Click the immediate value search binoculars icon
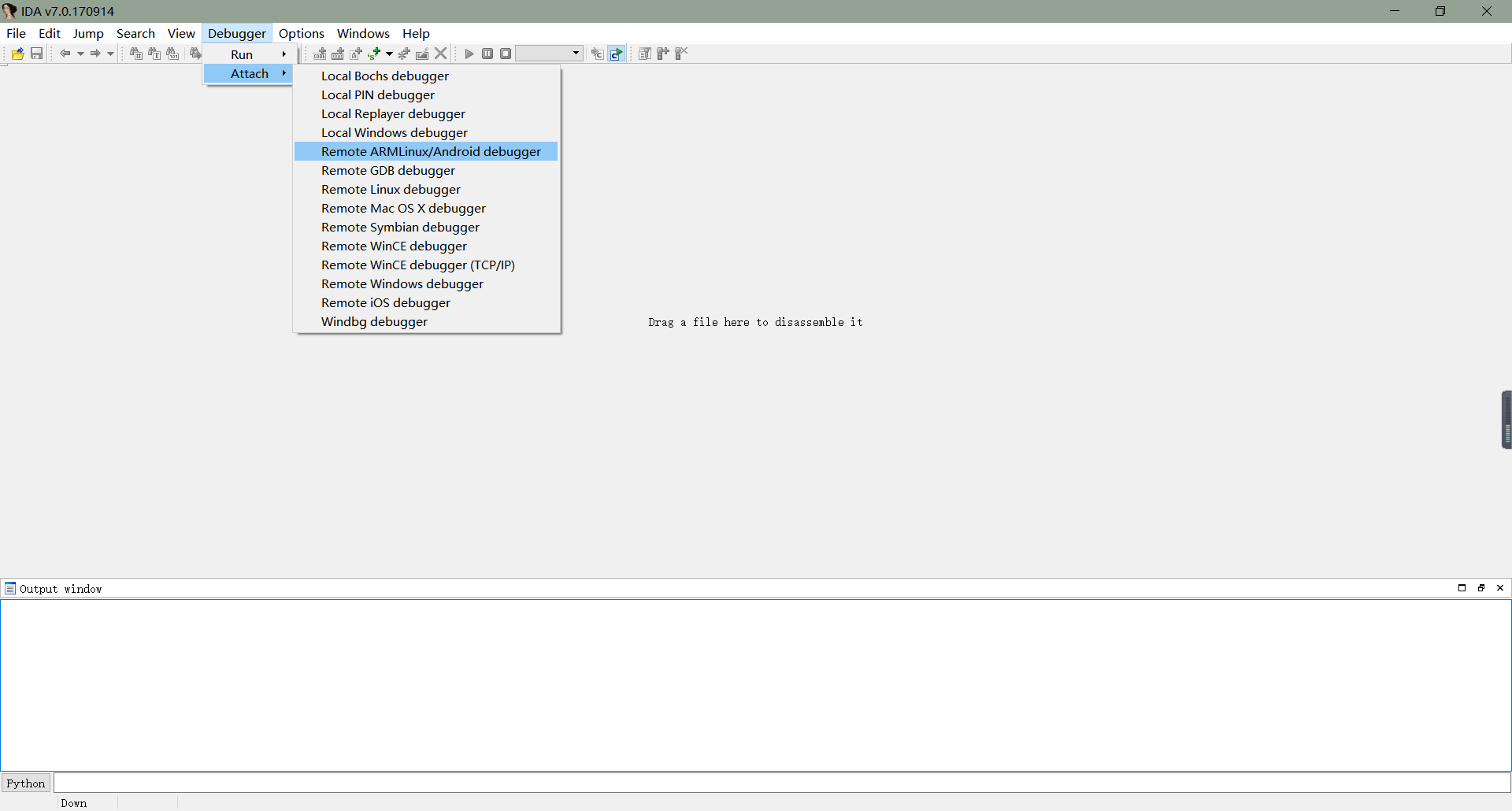The height and width of the screenshot is (811, 1512). click(x=136, y=54)
